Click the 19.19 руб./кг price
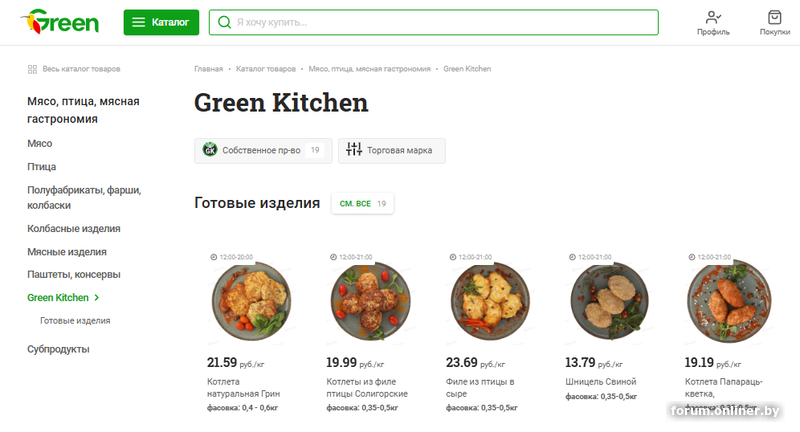The image size is (800, 432). (x=713, y=363)
